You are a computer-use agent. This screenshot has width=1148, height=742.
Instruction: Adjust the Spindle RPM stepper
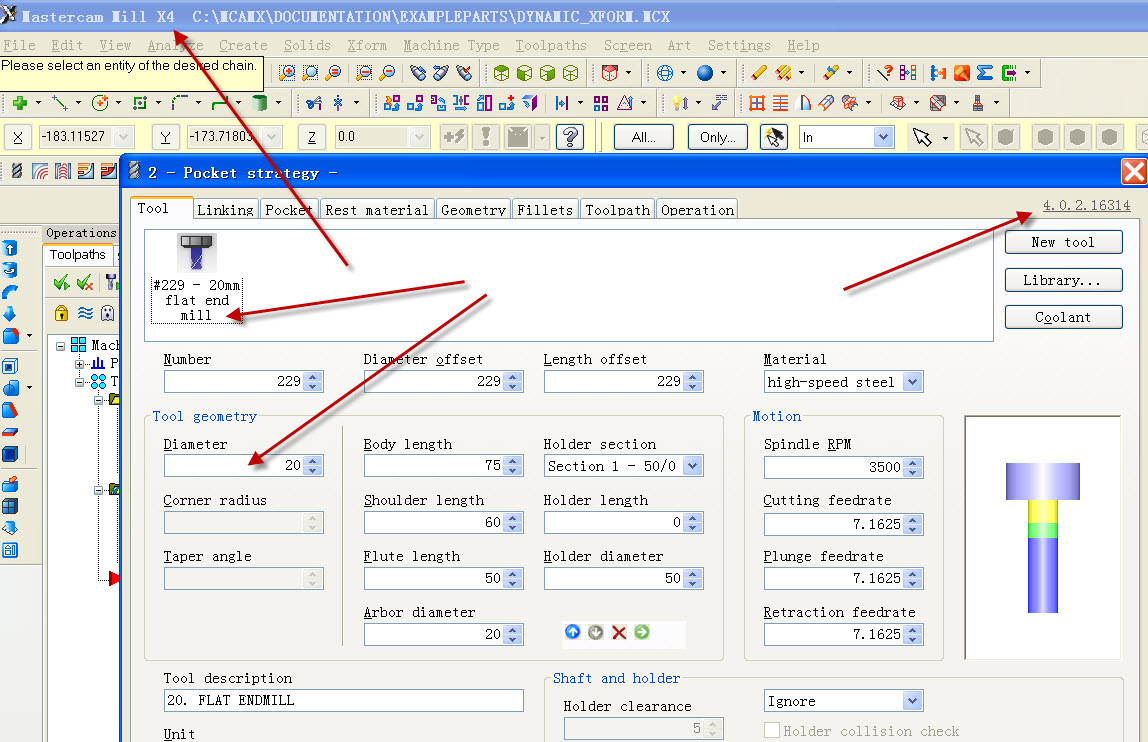913,467
